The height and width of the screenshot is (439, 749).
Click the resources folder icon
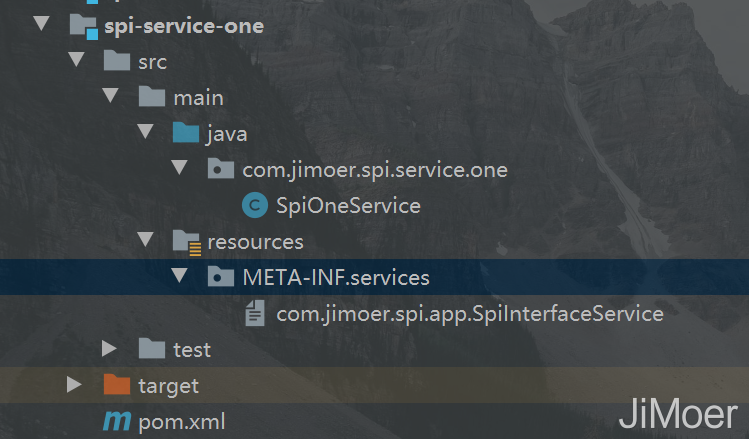coord(185,242)
